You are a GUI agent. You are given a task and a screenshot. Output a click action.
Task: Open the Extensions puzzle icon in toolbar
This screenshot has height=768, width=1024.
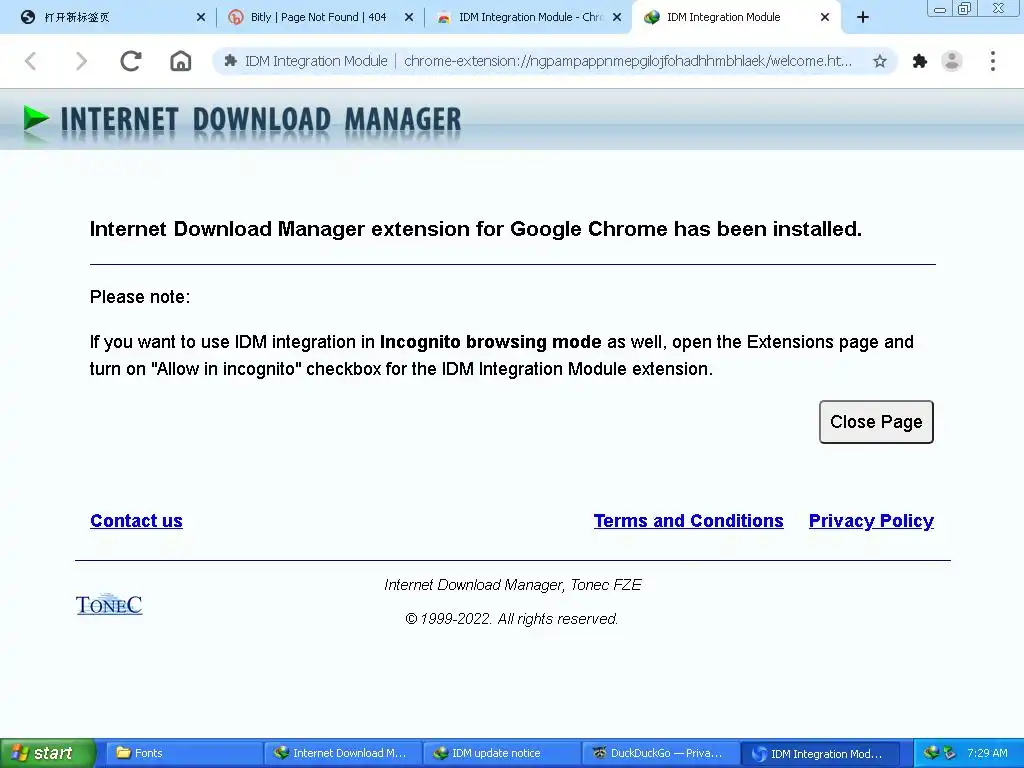coord(920,61)
